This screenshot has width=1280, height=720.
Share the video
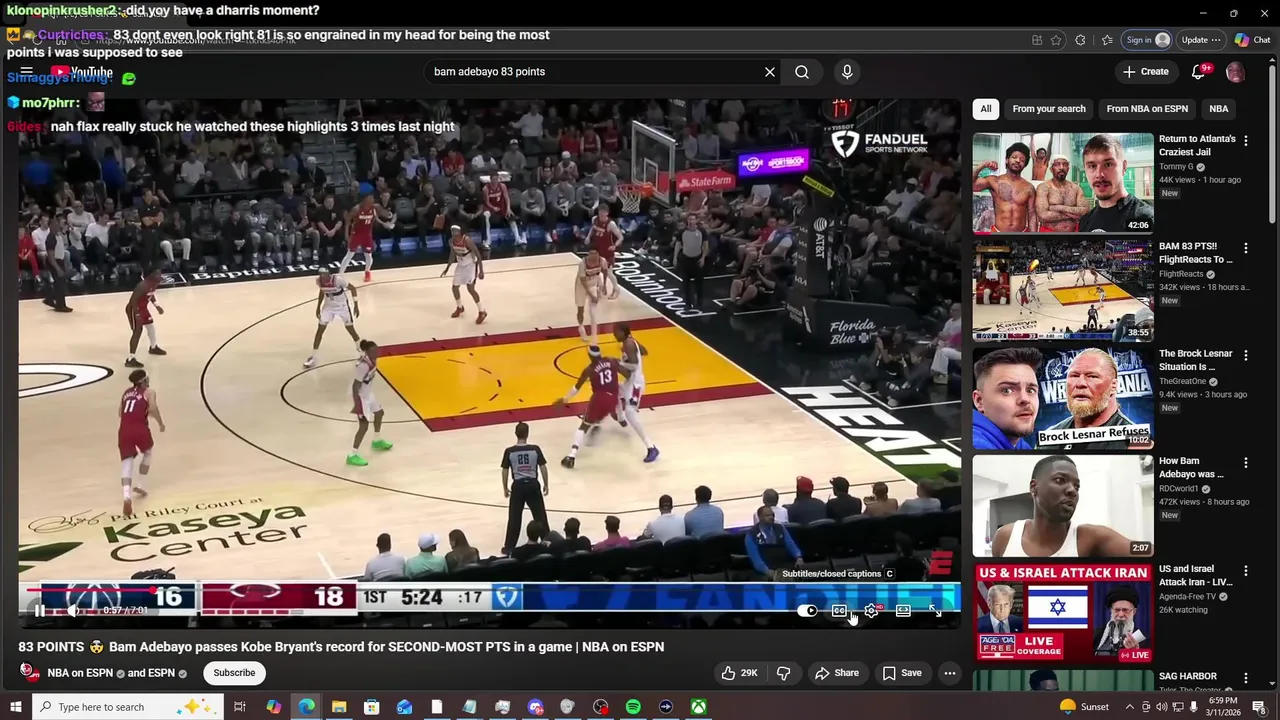pyautogui.click(x=837, y=673)
